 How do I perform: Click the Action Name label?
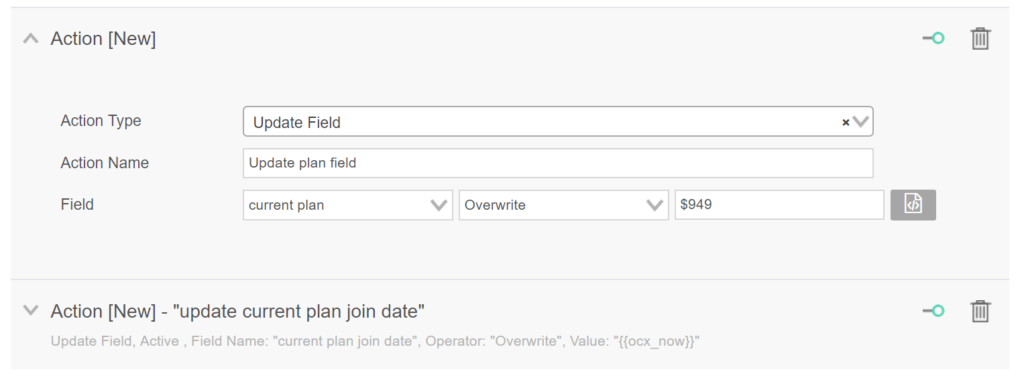(x=104, y=163)
